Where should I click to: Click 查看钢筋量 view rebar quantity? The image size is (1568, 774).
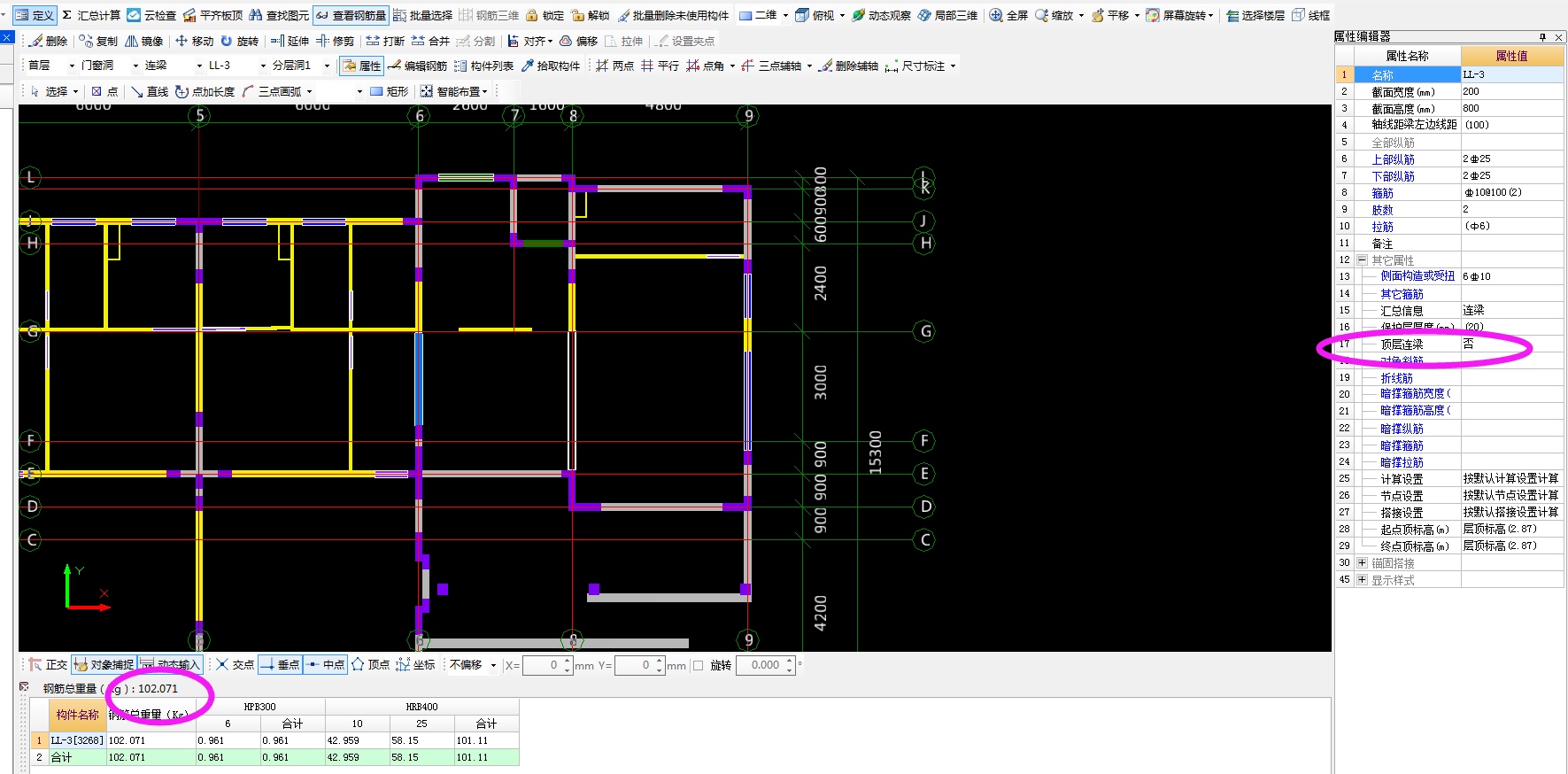pyautogui.click(x=351, y=15)
